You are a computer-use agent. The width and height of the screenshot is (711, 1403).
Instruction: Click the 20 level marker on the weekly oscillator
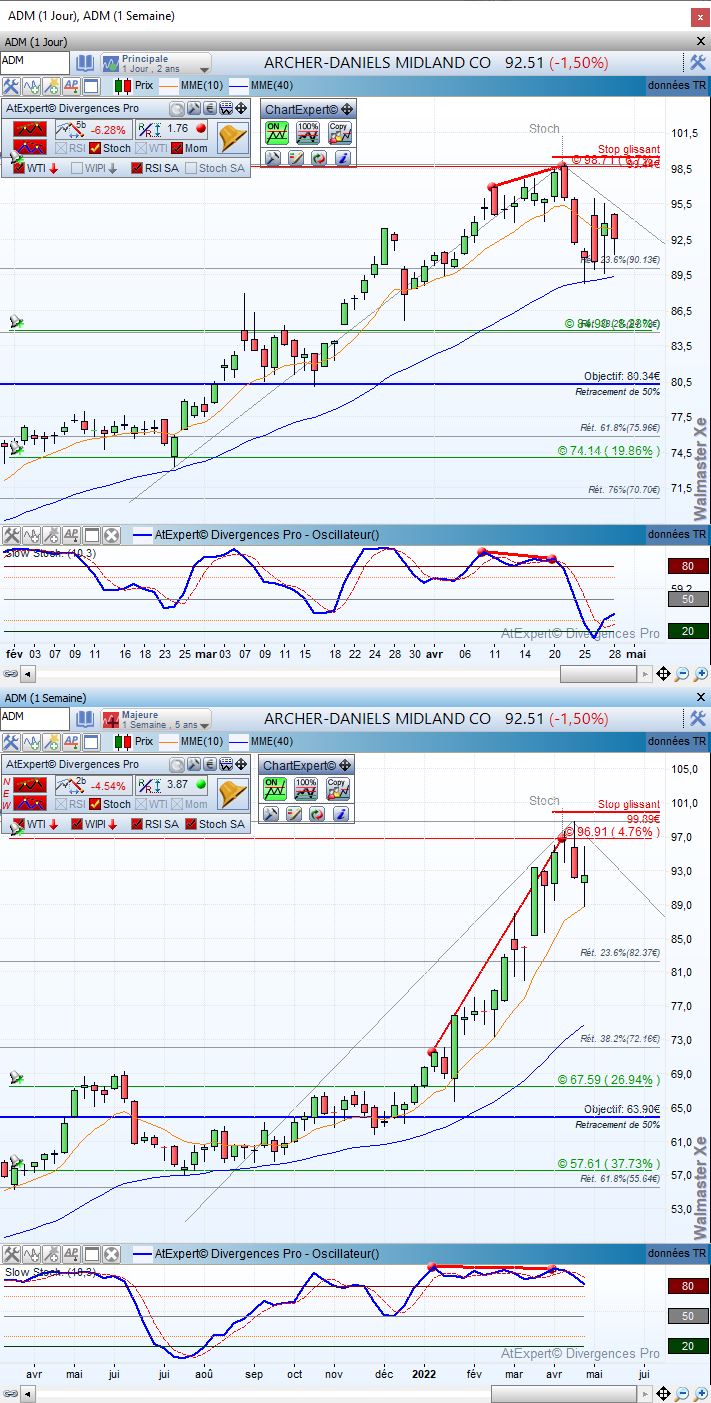688,1346
